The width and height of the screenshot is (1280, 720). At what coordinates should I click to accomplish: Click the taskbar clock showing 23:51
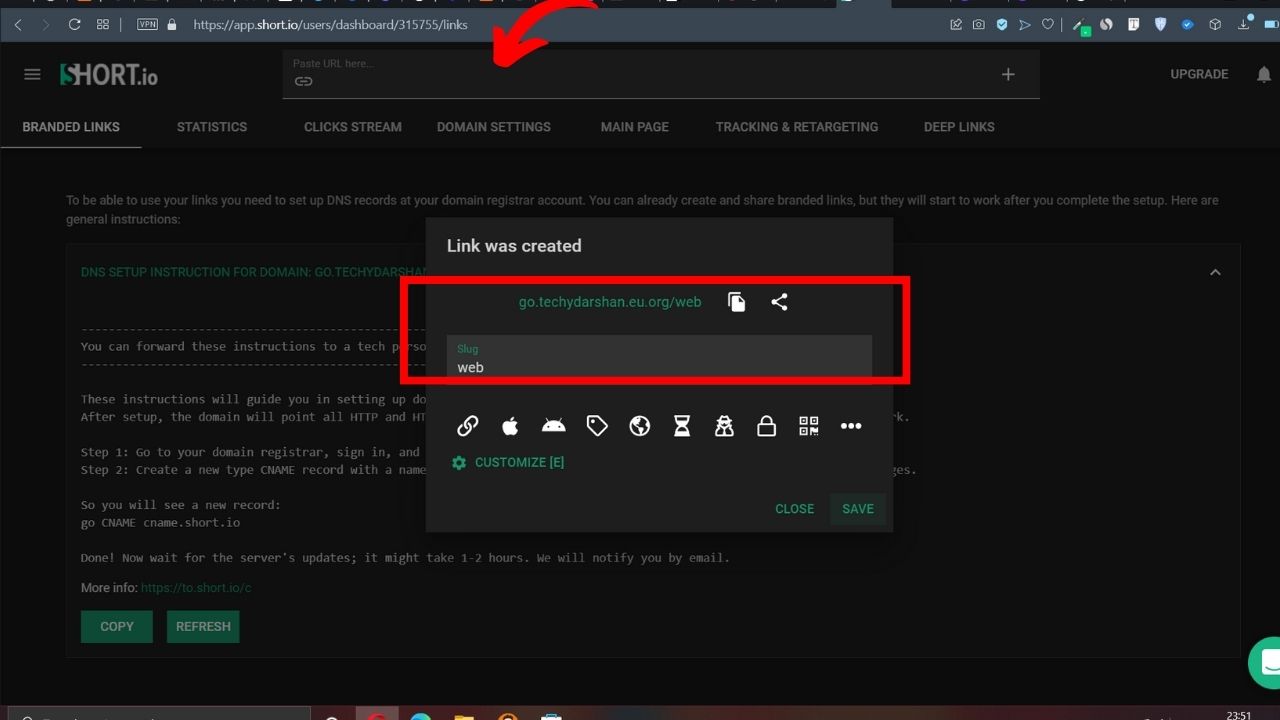click(x=1238, y=714)
